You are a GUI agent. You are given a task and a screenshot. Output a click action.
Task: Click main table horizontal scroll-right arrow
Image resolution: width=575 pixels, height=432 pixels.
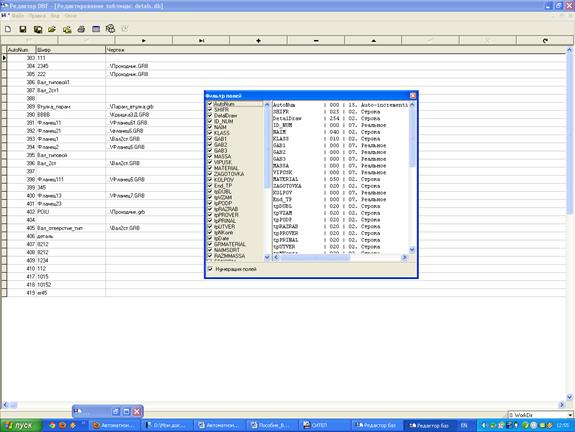click(562, 405)
